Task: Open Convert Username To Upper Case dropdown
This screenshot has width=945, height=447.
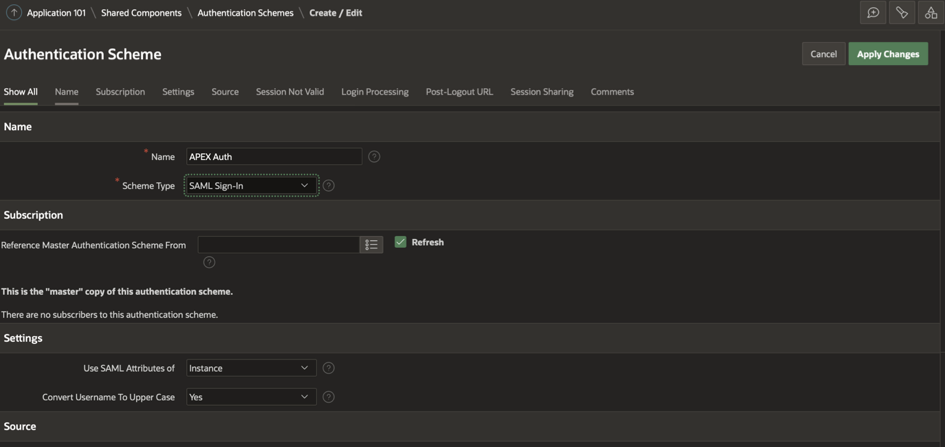Action: [251, 397]
